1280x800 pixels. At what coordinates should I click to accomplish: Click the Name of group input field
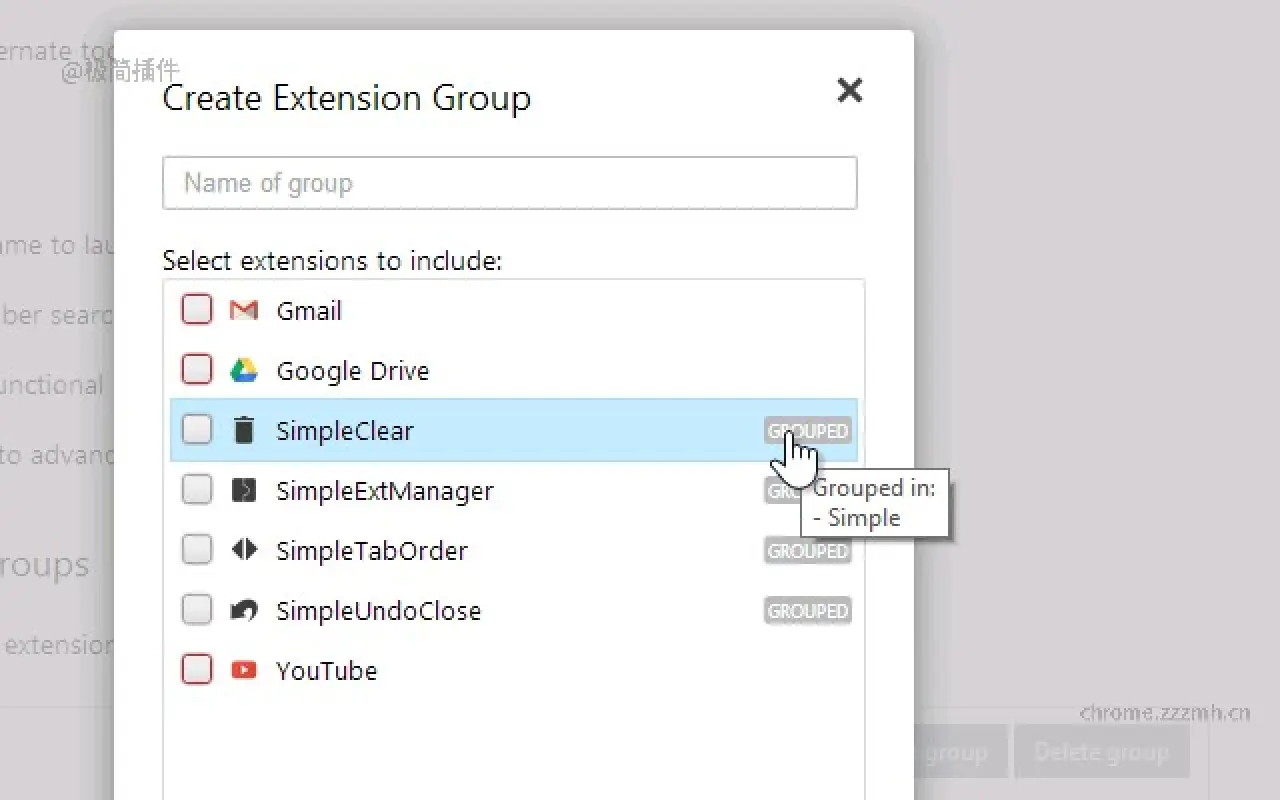510,183
